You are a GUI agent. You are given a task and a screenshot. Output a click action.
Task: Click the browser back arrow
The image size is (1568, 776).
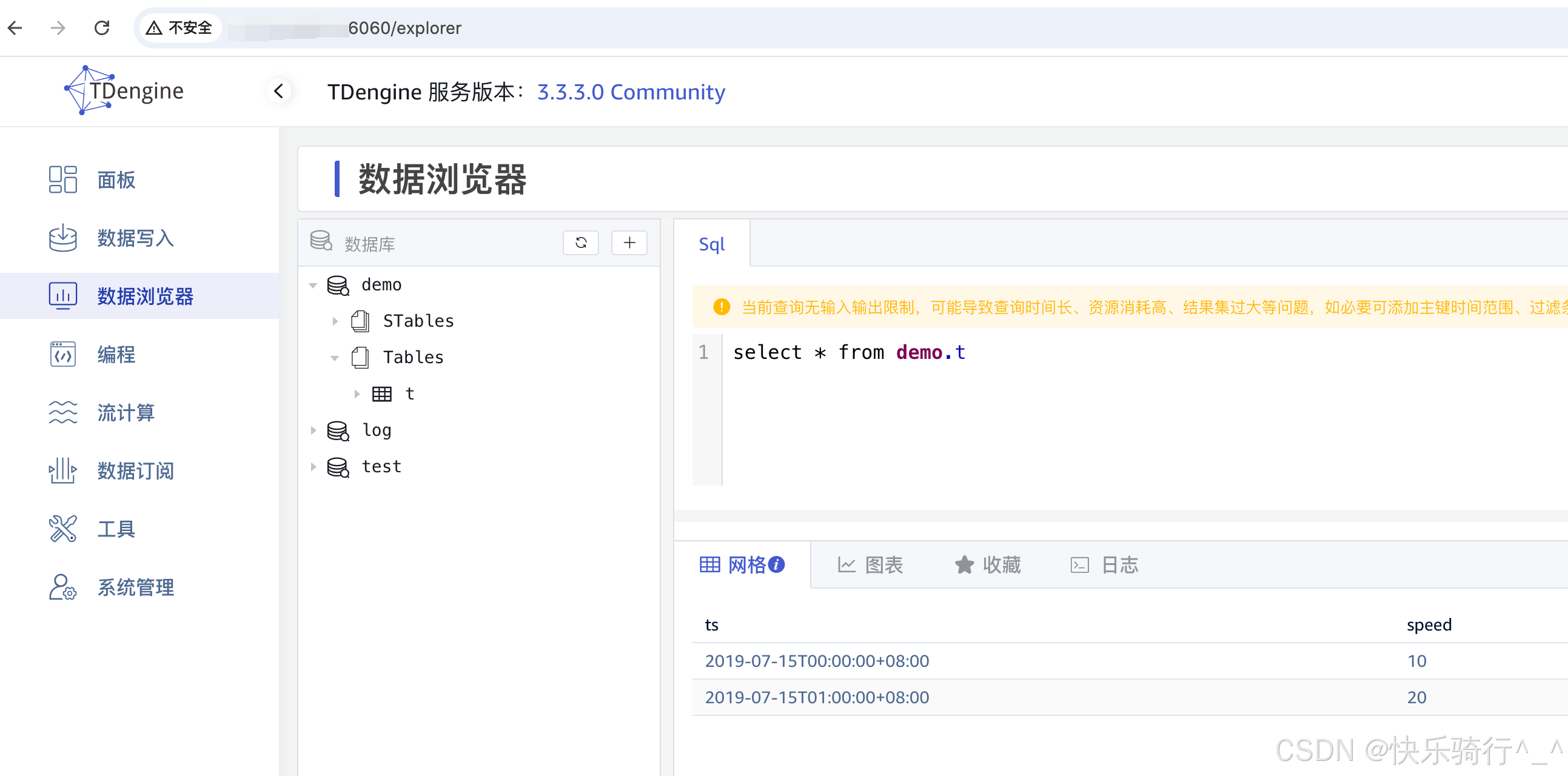(15, 28)
